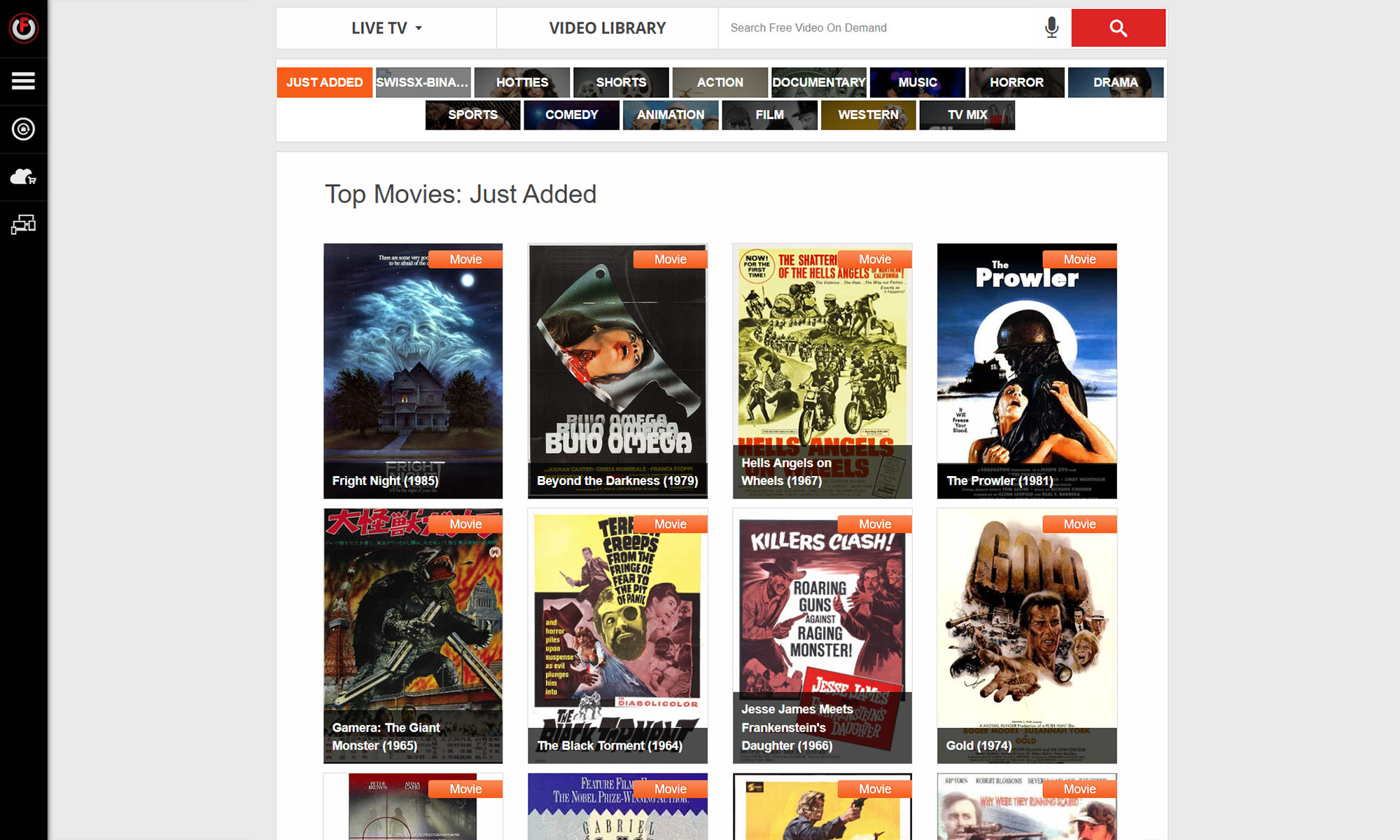Click the FilmOn logo icon
Screen dimensions: 1400x840
click(23, 28)
